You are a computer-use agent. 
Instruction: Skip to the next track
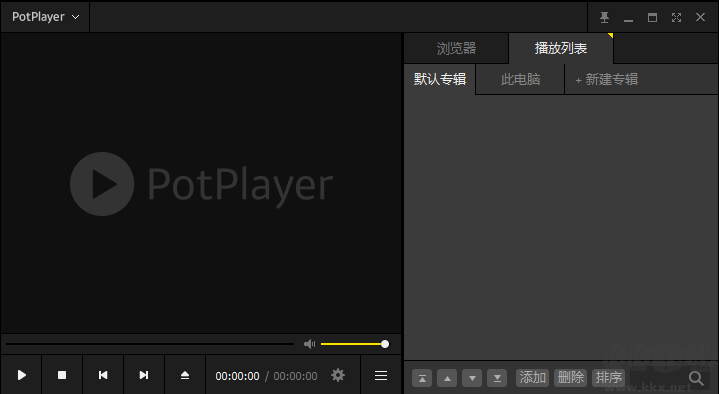(x=144, y=375)
